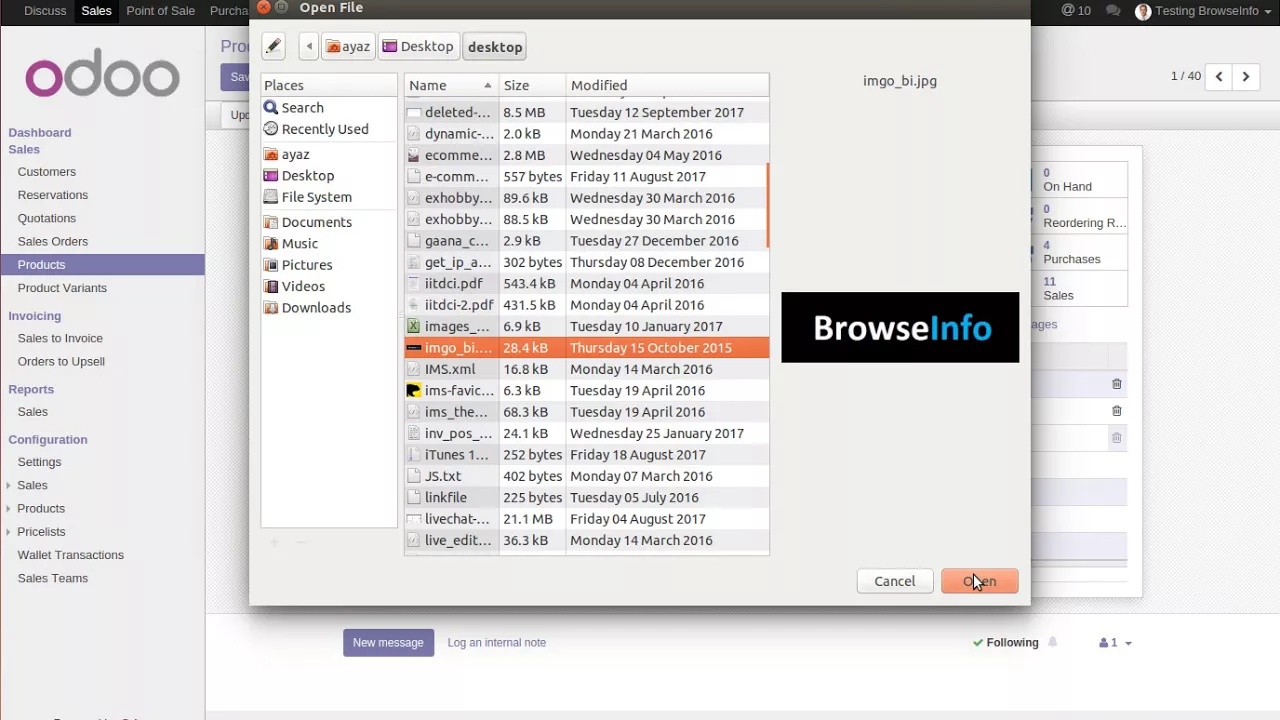This screenshot has height=720, width=1280.
Task: Go to the ayaz home folder in the path bar
Action: tap(347, 46)
